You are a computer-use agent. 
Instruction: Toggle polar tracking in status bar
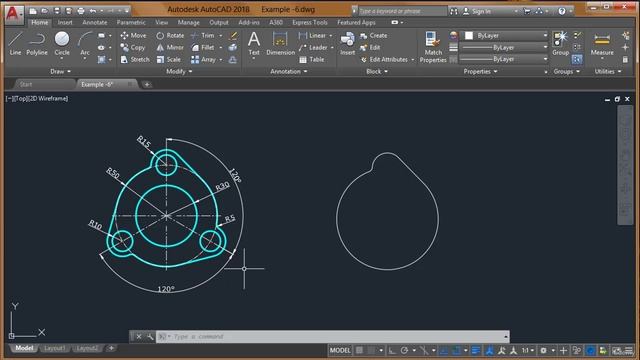click(404, 350)
